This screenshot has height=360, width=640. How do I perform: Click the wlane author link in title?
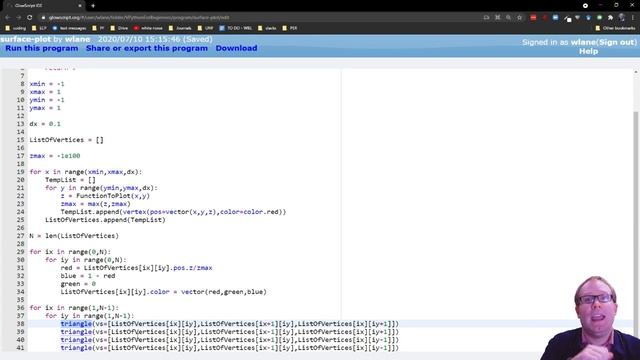click(x=77, y=39)
